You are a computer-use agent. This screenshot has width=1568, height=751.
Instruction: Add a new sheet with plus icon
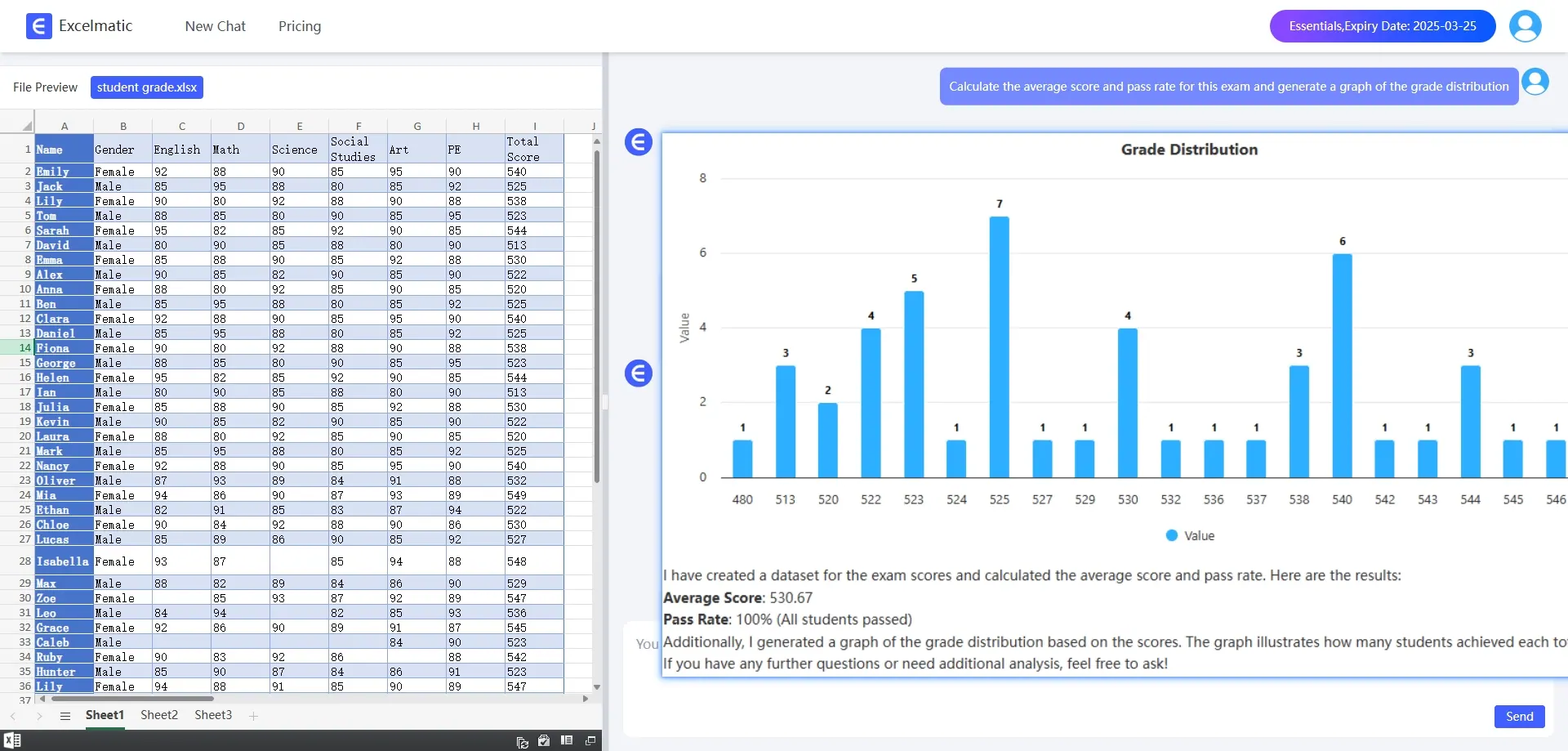(254, 716)
